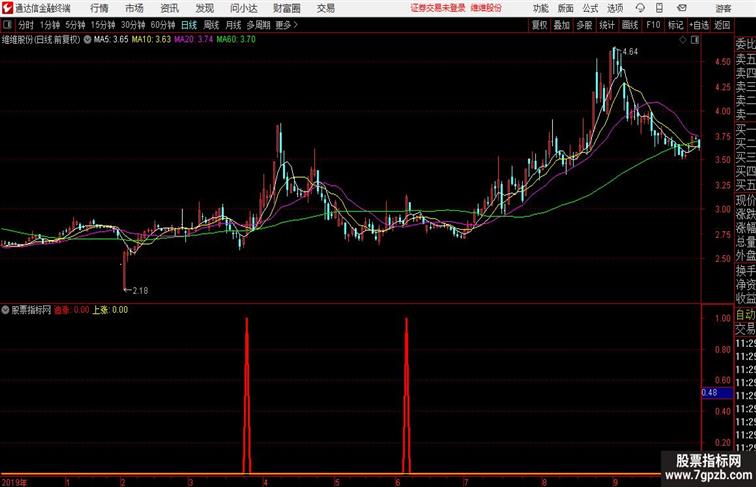Click the 2019年 date axis label
The width and height of the screenshot is (756, 487).
[x=14, y=482]
